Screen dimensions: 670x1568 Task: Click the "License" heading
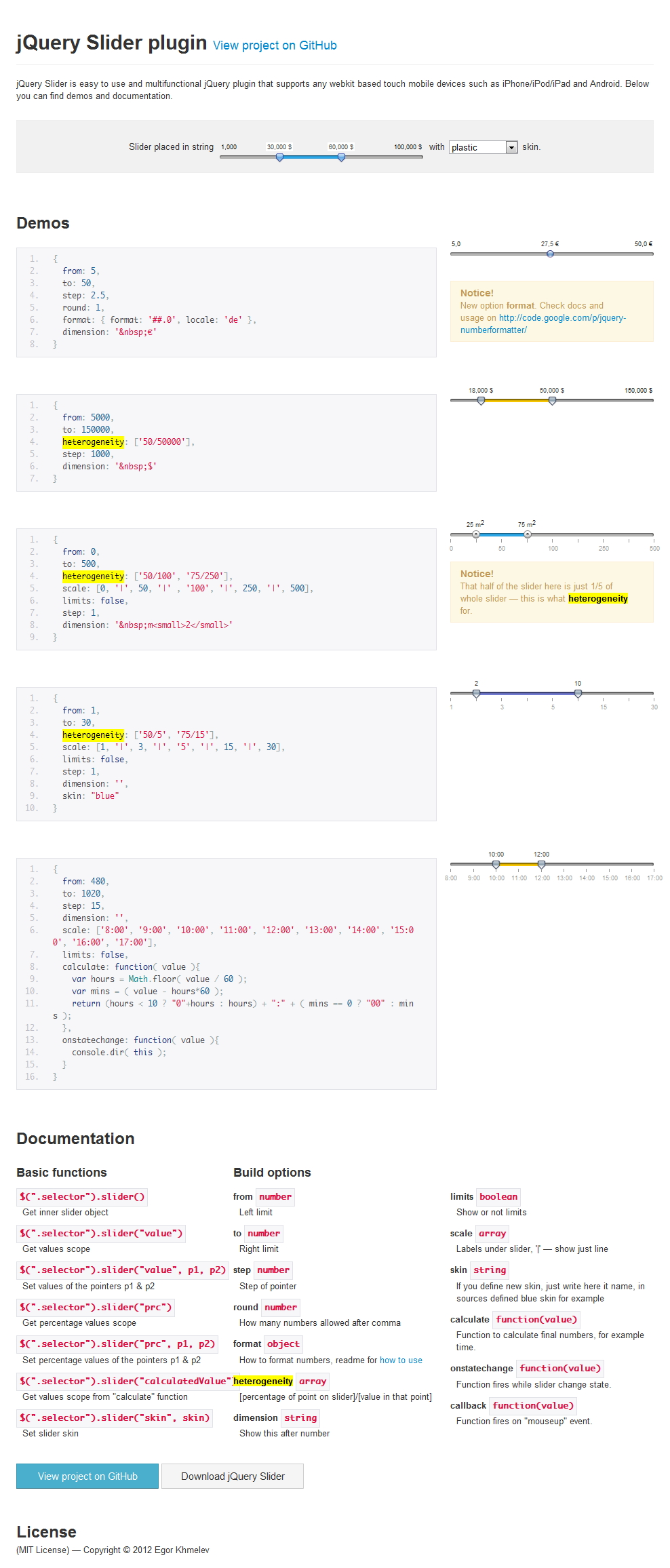(x=46, y=1532)
